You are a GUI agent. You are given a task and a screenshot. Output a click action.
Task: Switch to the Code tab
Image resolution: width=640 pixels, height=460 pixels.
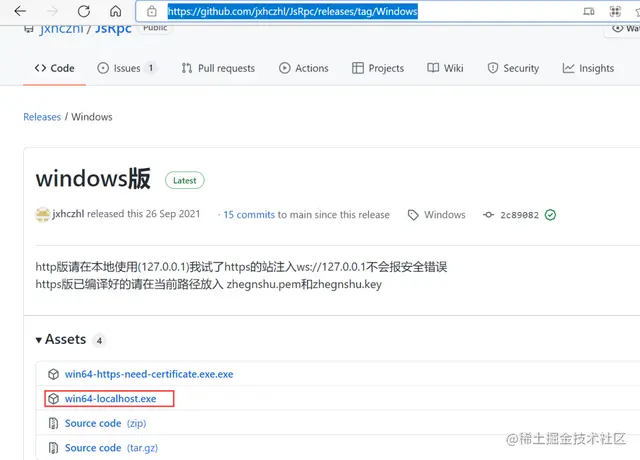[x=55, y=68]
